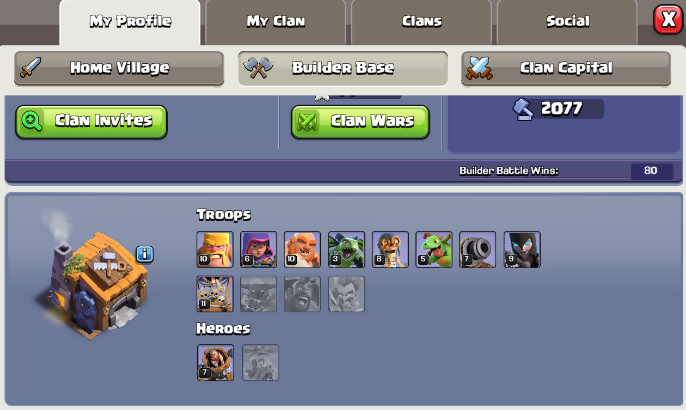Viewport: 686px width, 410px height.
Task: Select the Night Witch troop icon
Action: (x=522, y=249)
